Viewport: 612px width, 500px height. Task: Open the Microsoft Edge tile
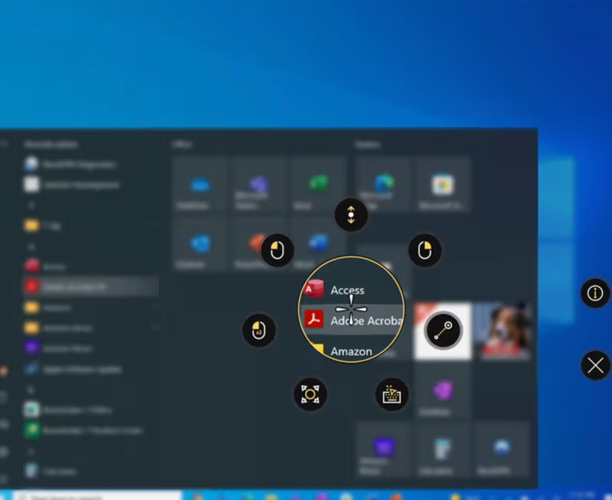384,184
